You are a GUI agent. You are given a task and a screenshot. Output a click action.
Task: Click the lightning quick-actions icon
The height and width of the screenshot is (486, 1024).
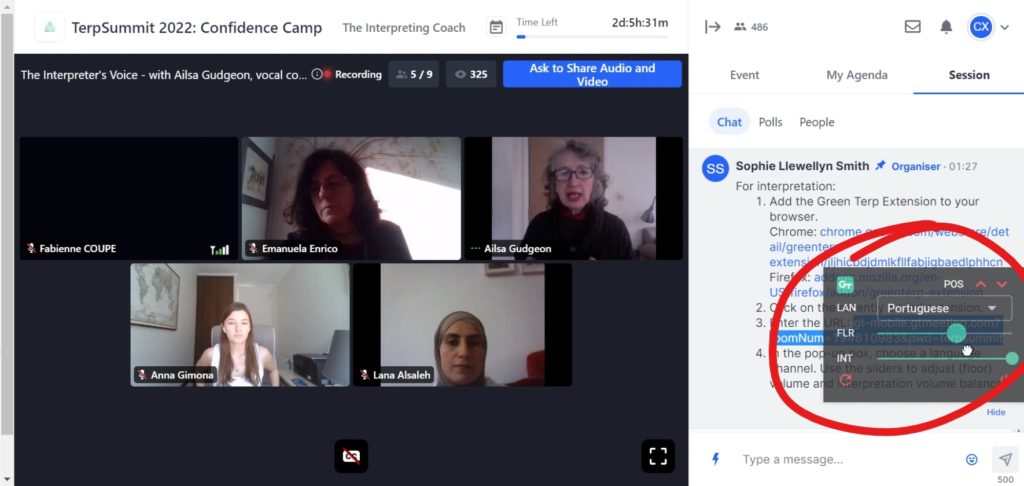point(716,459)
